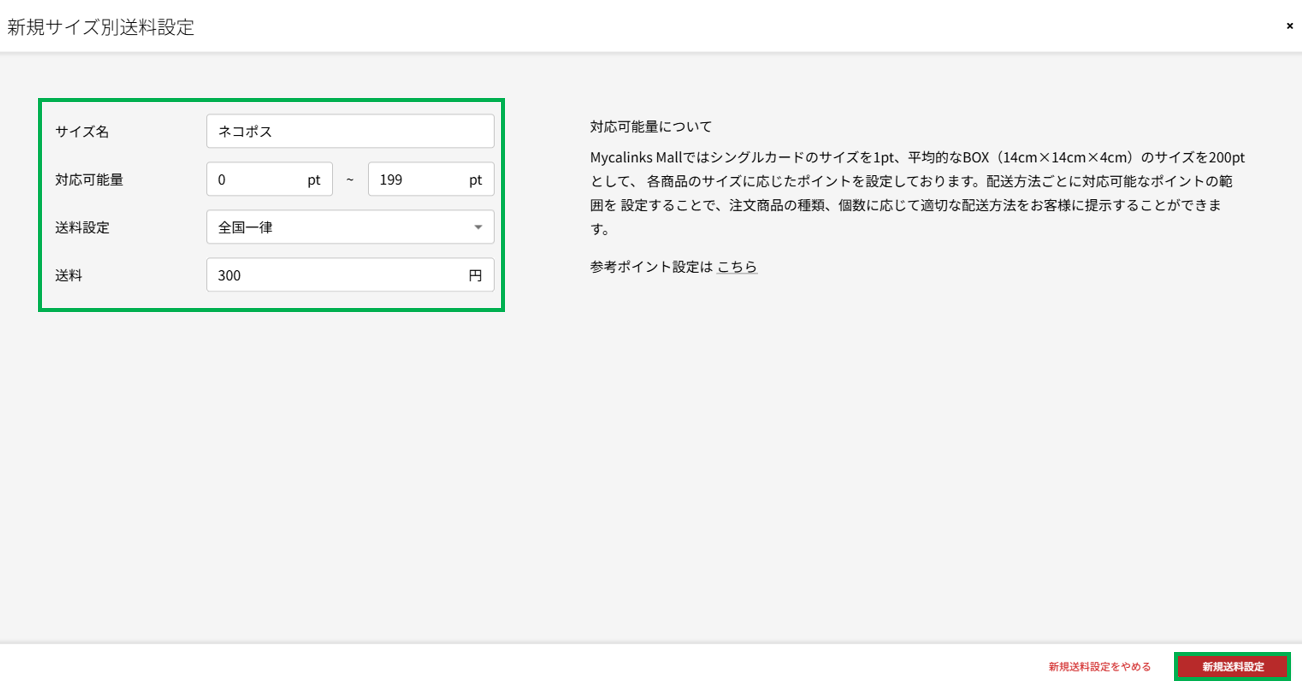The height and width of the screenshot is (686, 1304).
Task: Click the 送料 field containing 300
Action: (x=335, y=275)
